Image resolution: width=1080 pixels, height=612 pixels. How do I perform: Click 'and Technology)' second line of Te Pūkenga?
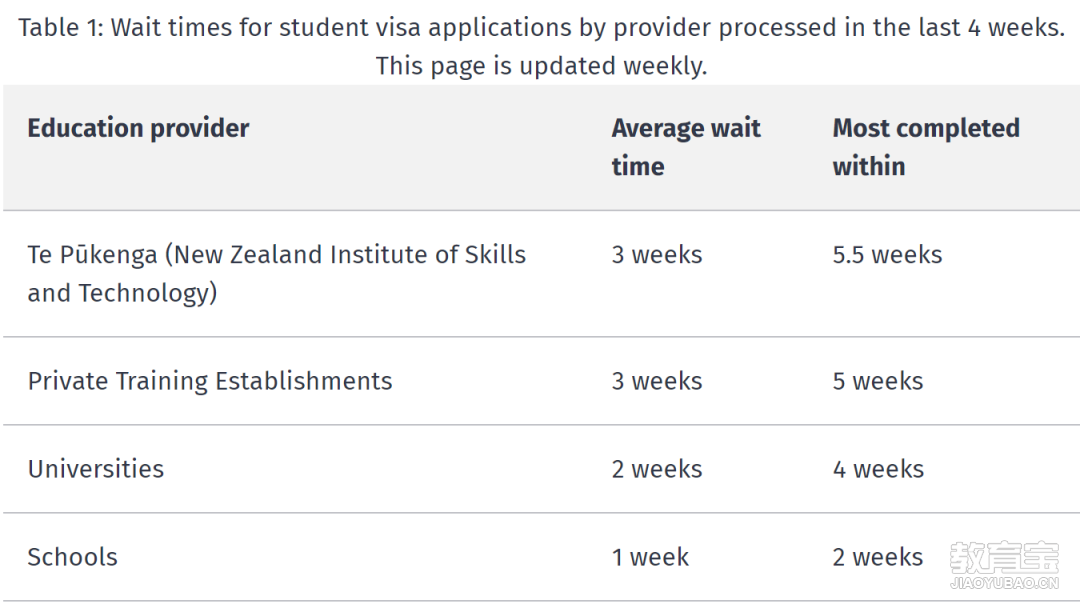(123, 293)
